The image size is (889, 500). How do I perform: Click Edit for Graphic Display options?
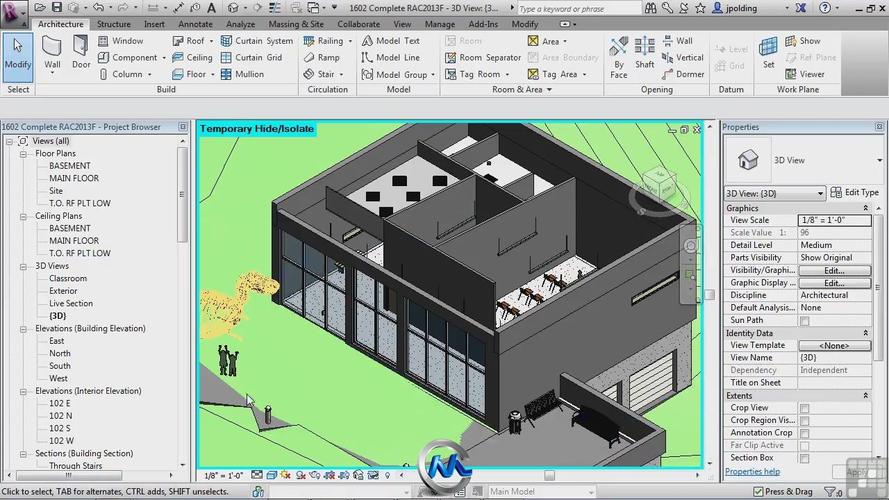834,283
